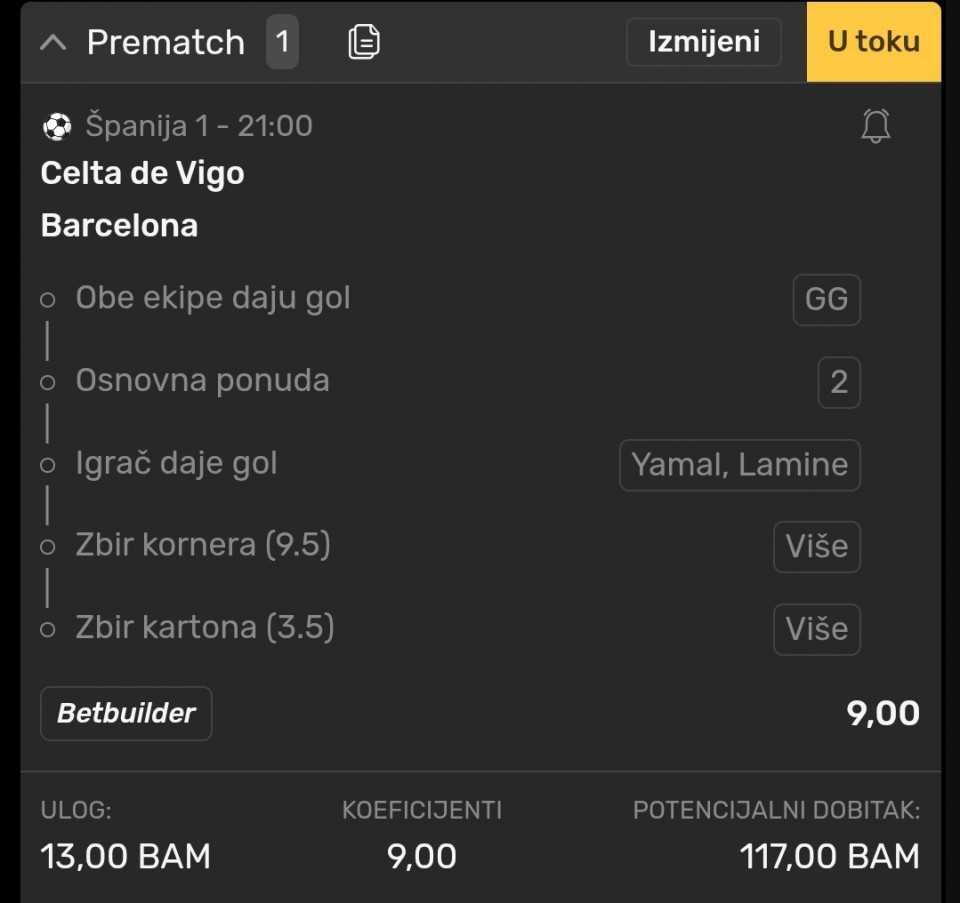
Task: Select the GG selection chip
Action: coord(826,299)
